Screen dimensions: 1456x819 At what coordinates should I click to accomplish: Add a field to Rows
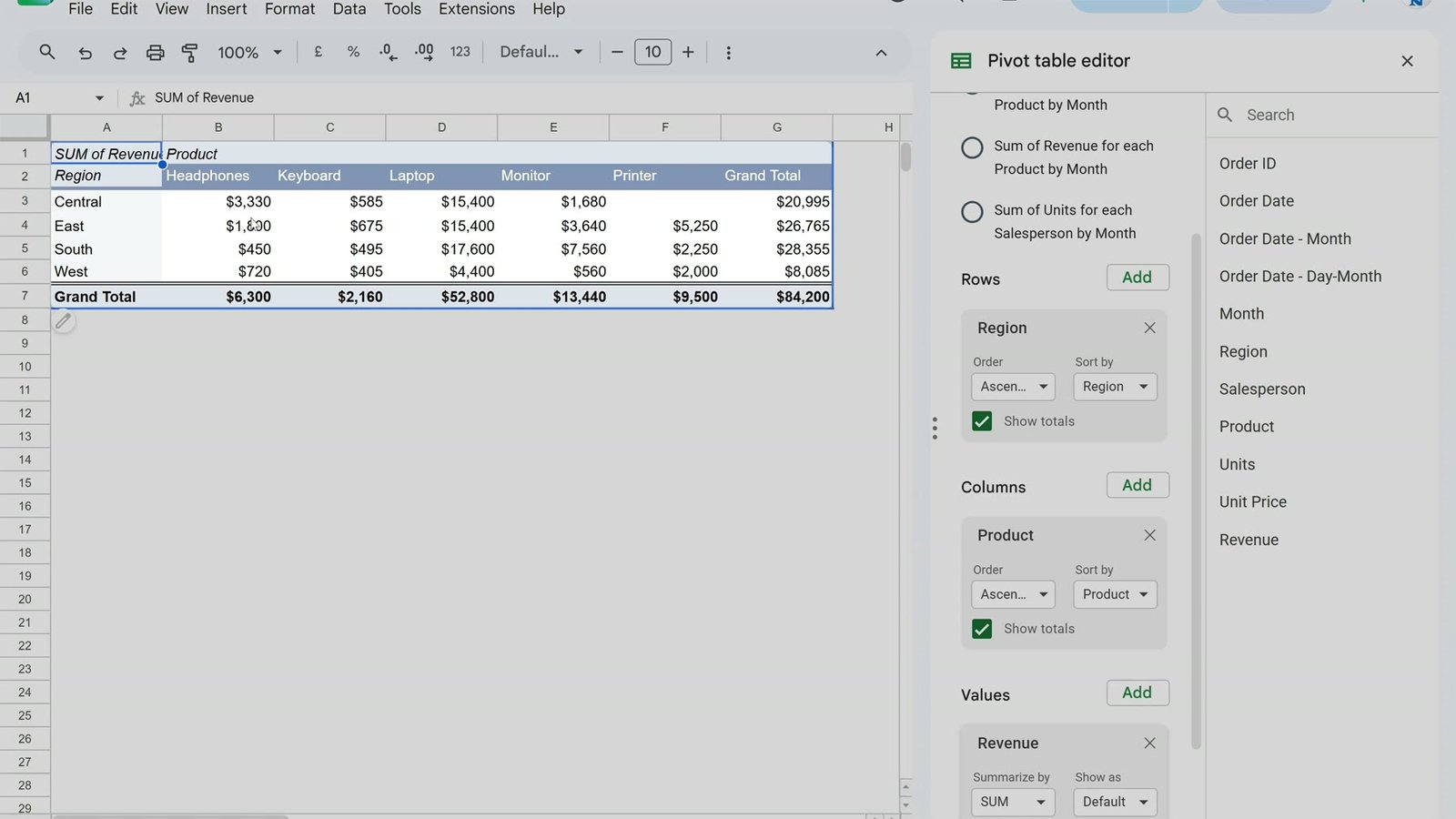click(1137, 278)
